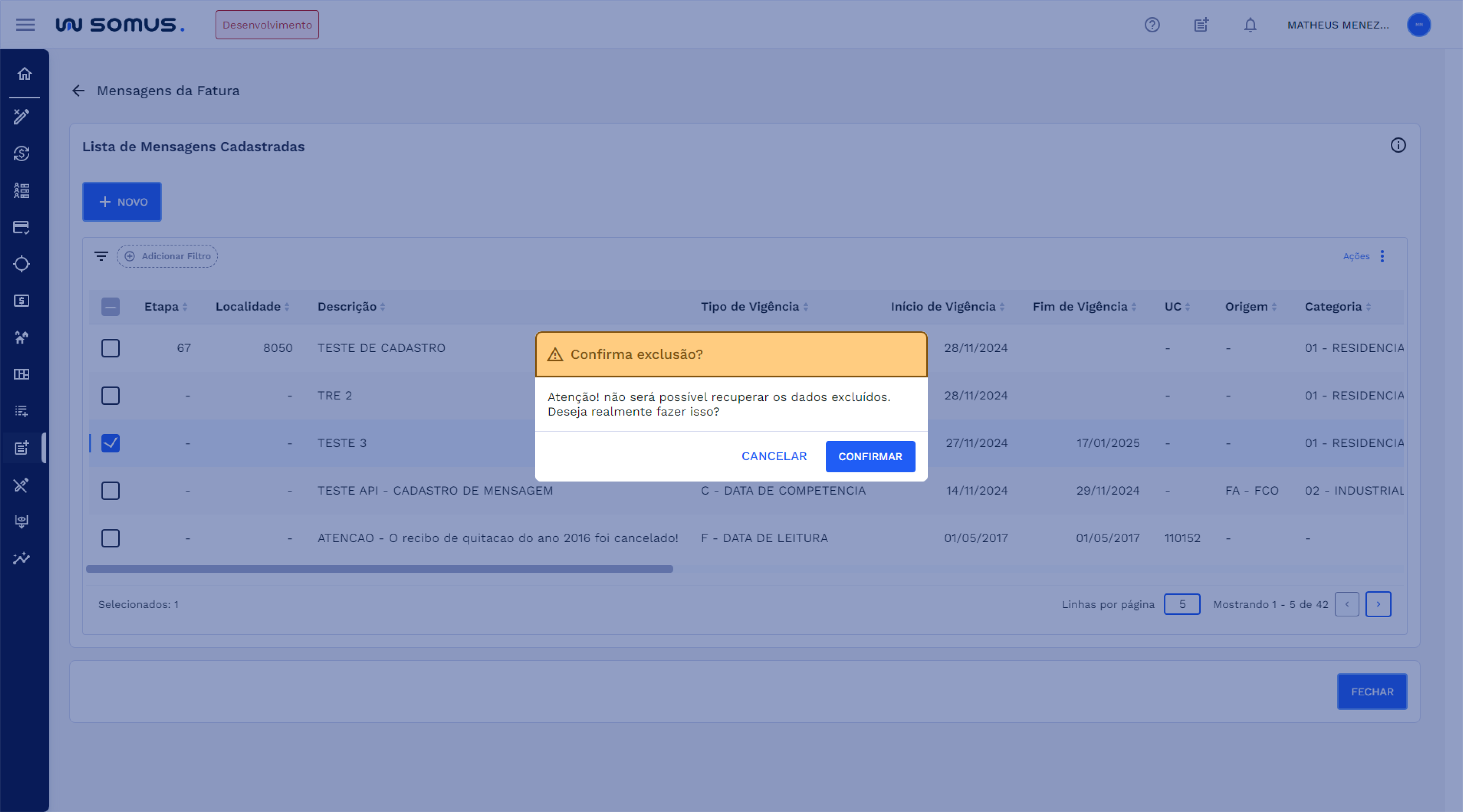
Task: Open the add-note icon in top bar
Action: [1201, 25]
